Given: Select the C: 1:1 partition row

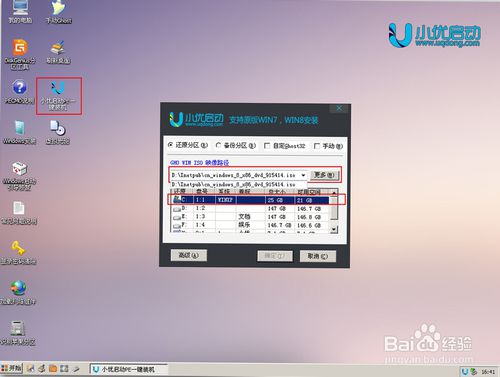Looking at the screenshot, I should (251, 200).
